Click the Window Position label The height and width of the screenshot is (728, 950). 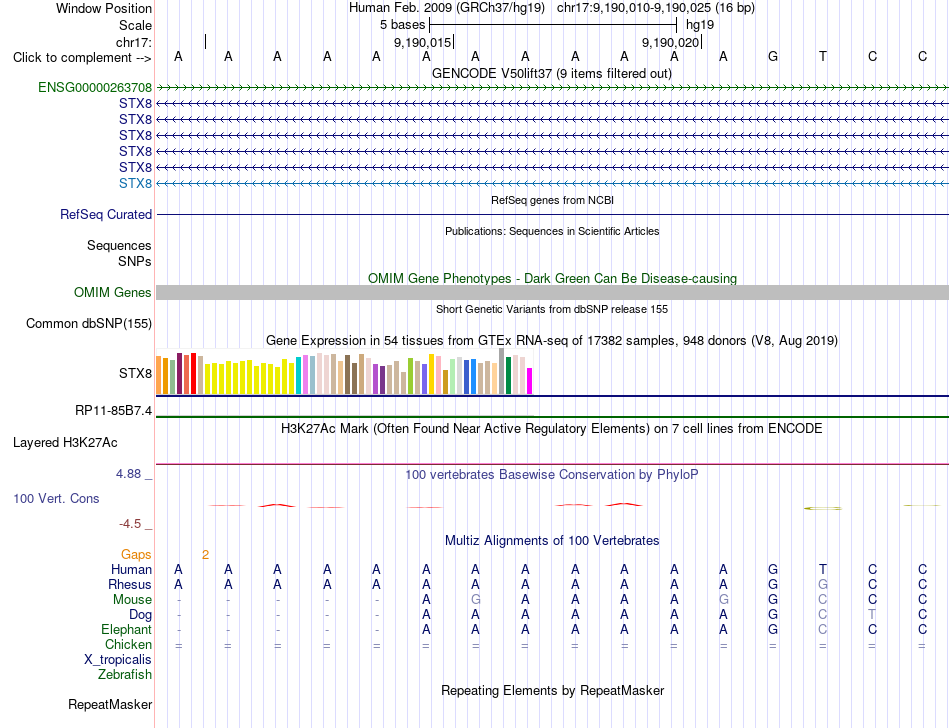[x=104, y=8]
